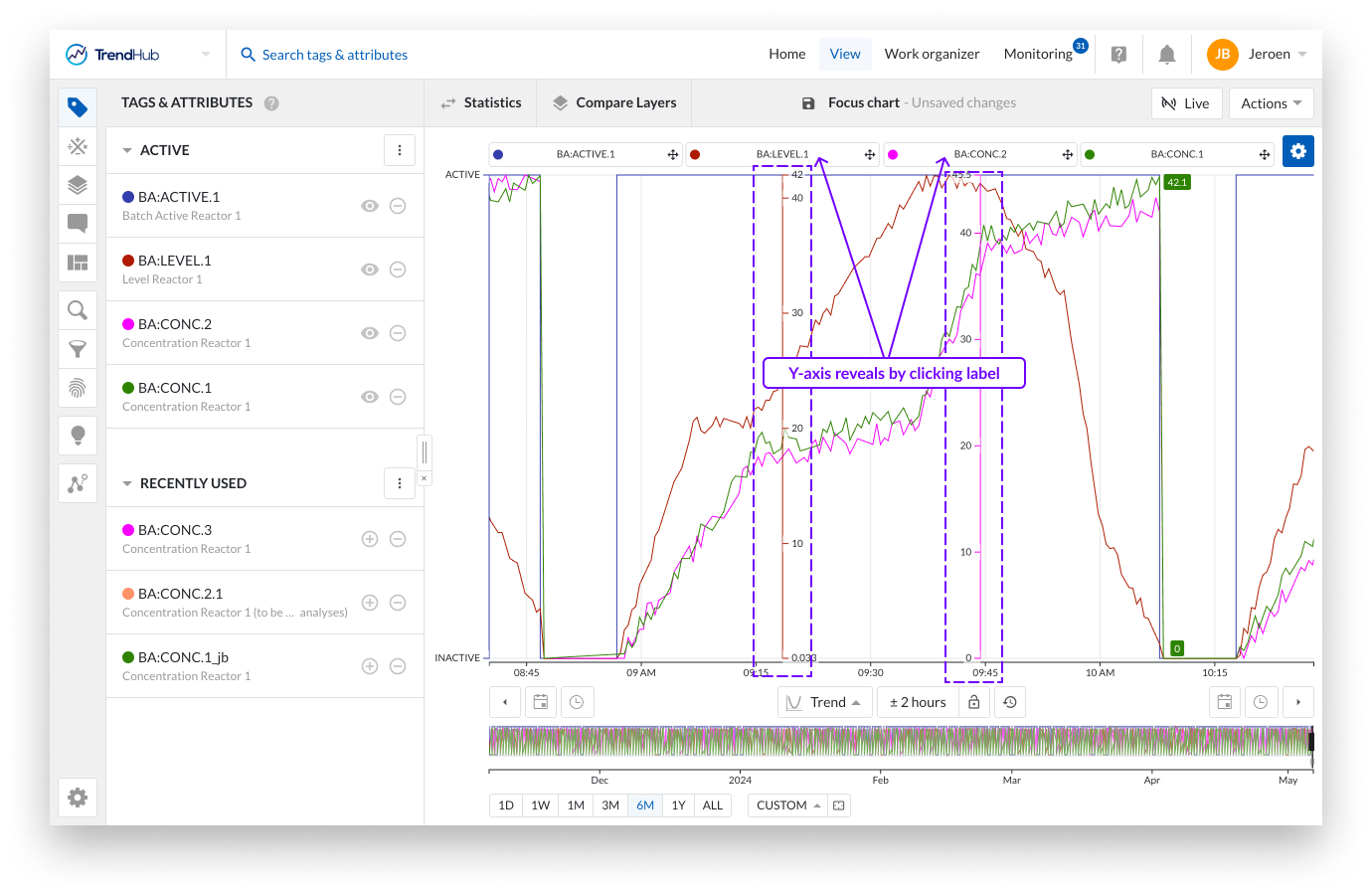Click the Search tags & attributes field
This screenshot has height=895, width=1372.
pos(335,55)
